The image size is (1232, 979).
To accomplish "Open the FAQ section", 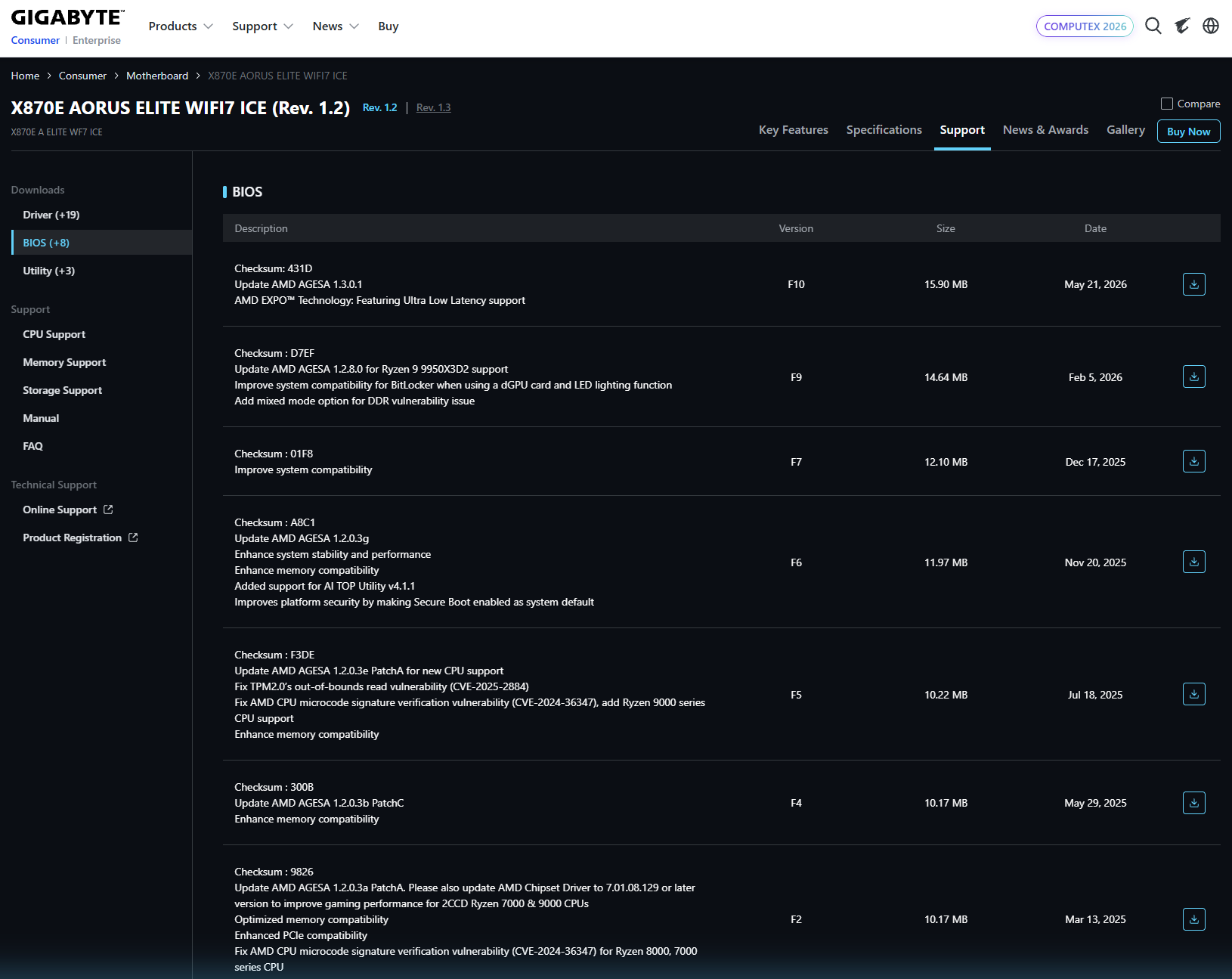I will point(33,446).
